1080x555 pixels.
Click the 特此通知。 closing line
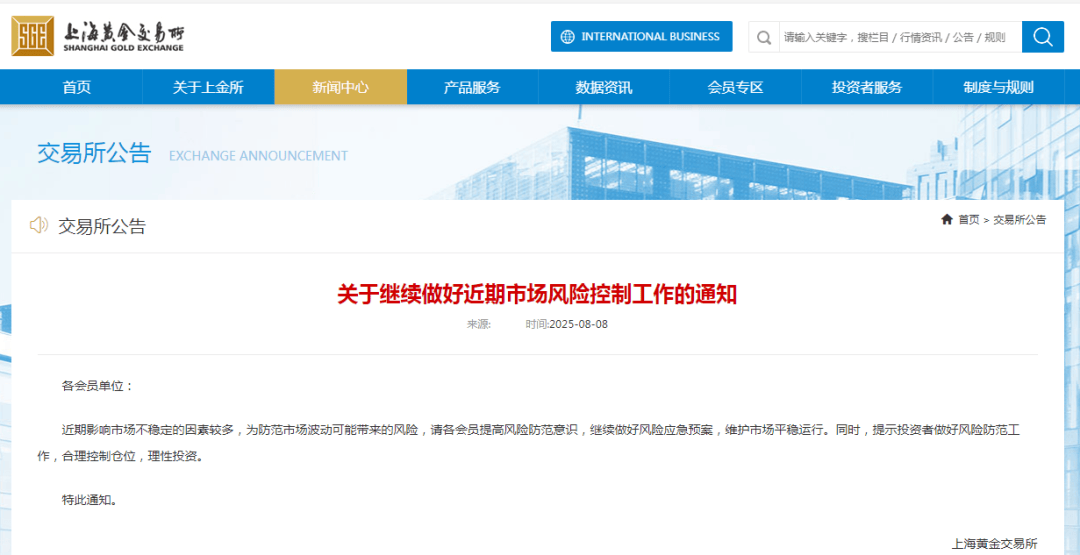(90, 501)
